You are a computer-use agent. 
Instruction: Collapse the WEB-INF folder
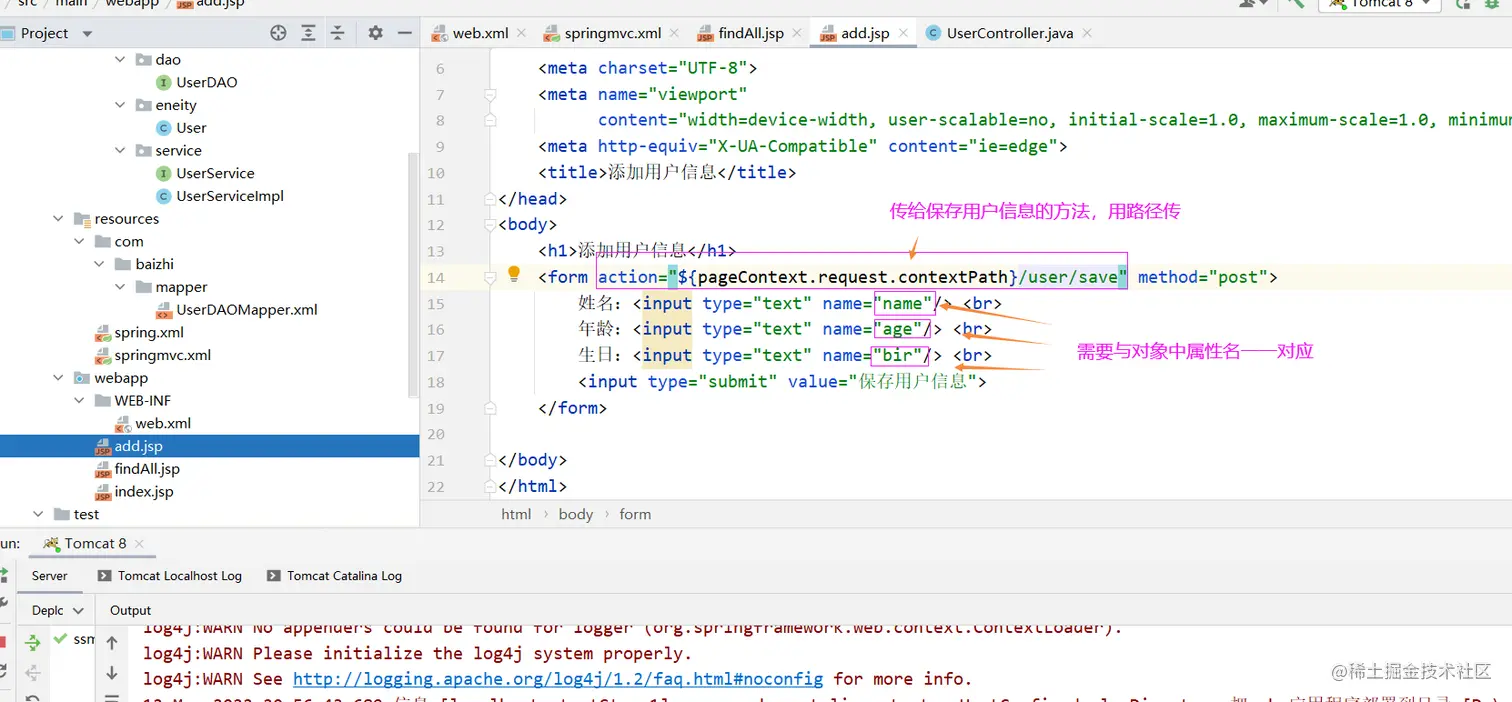click(x=79, y=401)
